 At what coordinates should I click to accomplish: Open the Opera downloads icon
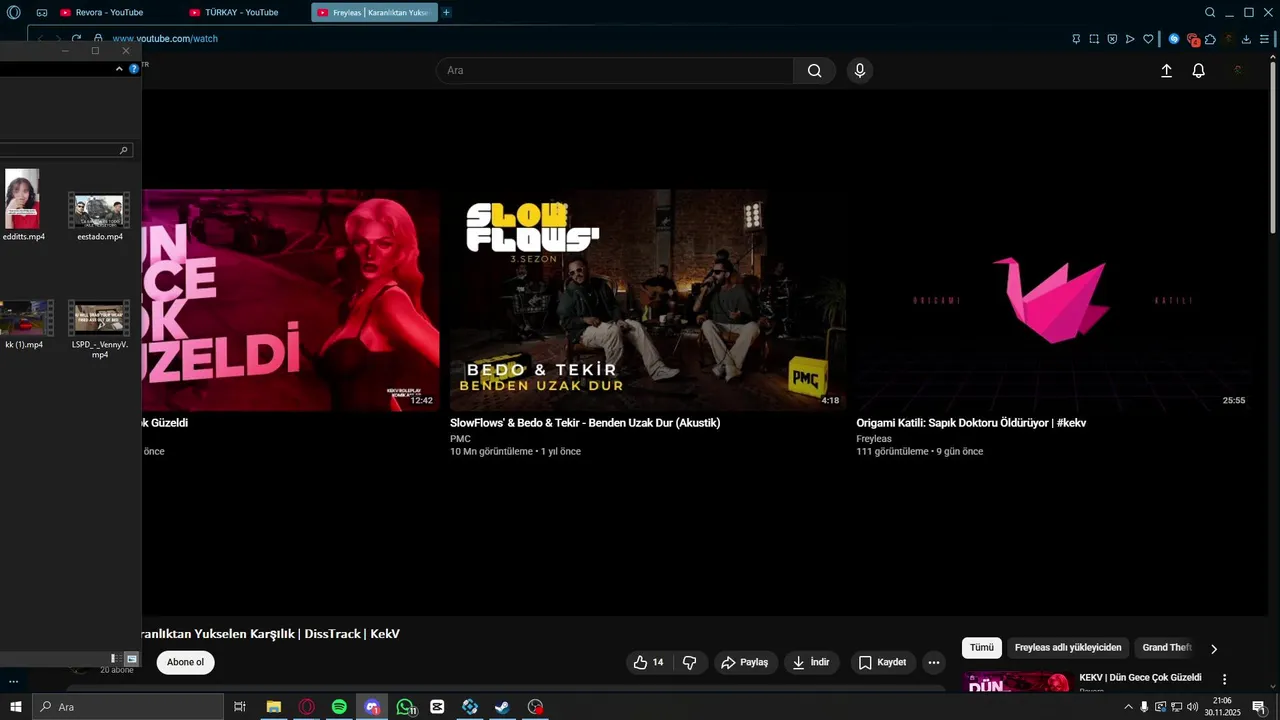(x=1246, y=39)
